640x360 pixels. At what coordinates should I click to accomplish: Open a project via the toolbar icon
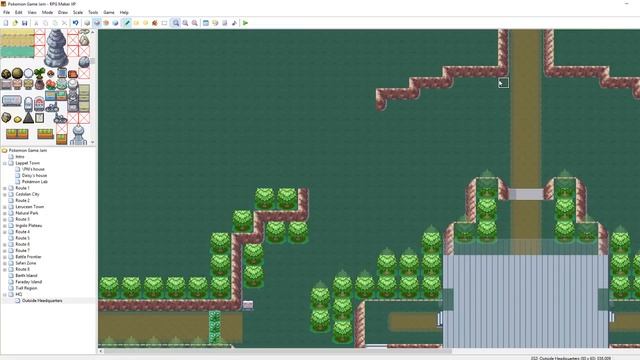[15, 23]
